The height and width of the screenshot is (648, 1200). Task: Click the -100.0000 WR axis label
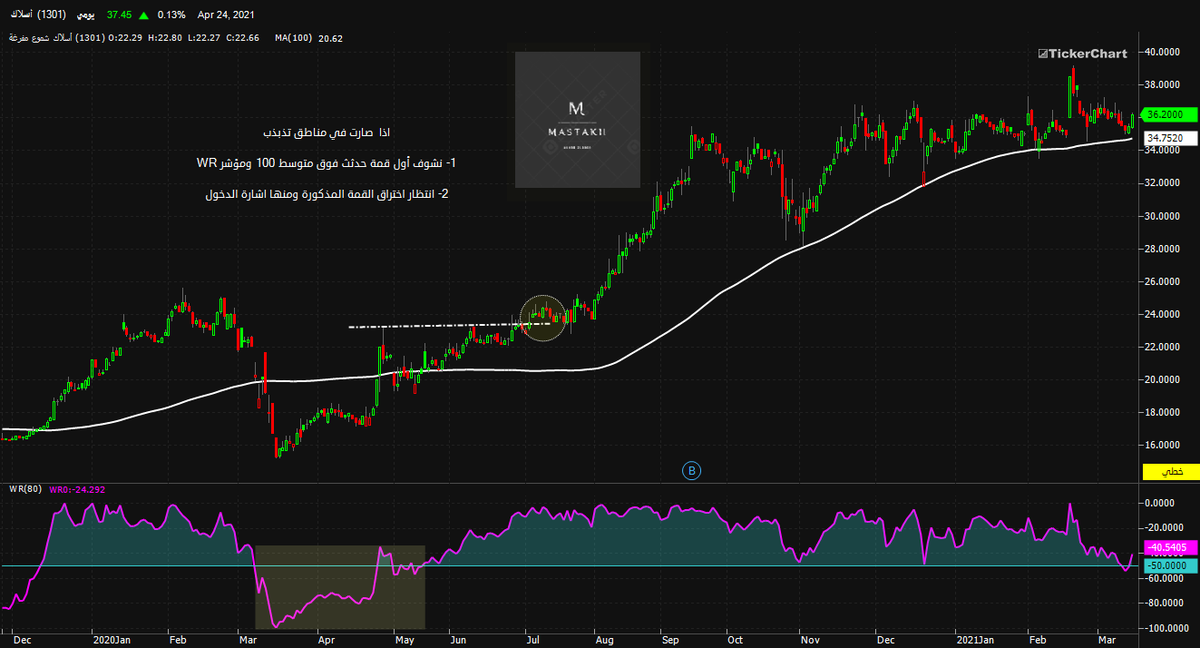[x=1166, y=628]
